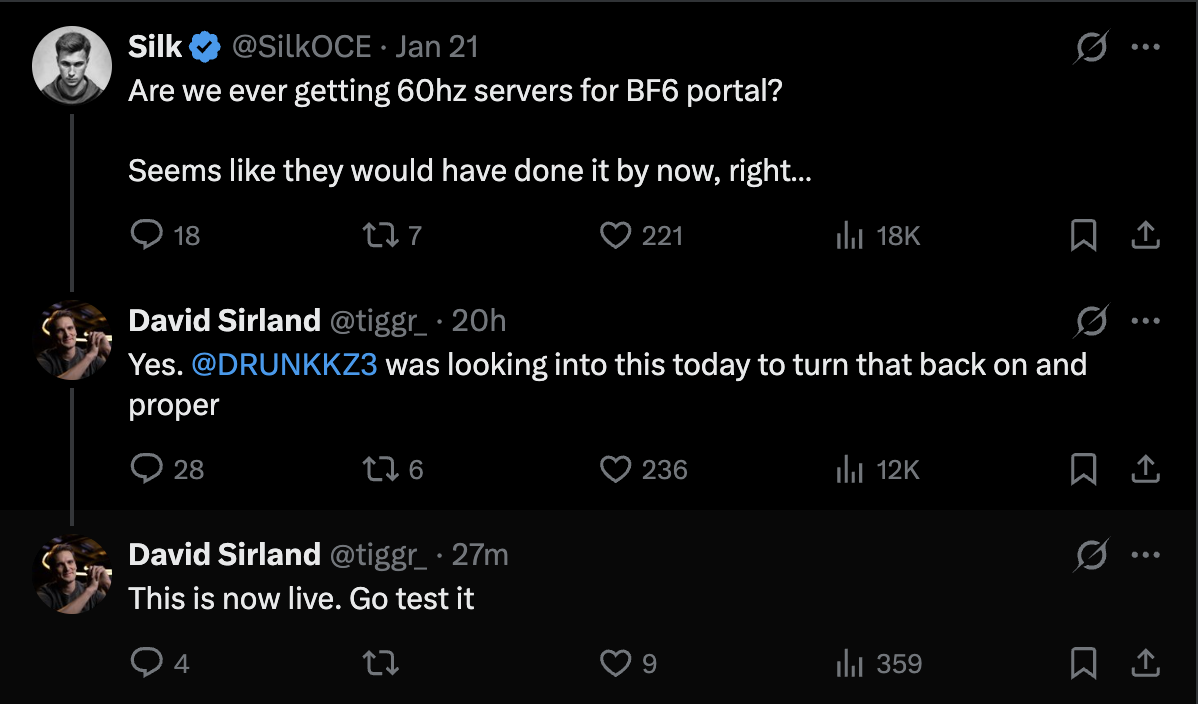The width and height of the screenshot is (1198, 704).
Task: Bookmark the "This is now live" tweet
Action: [1084, 663]
